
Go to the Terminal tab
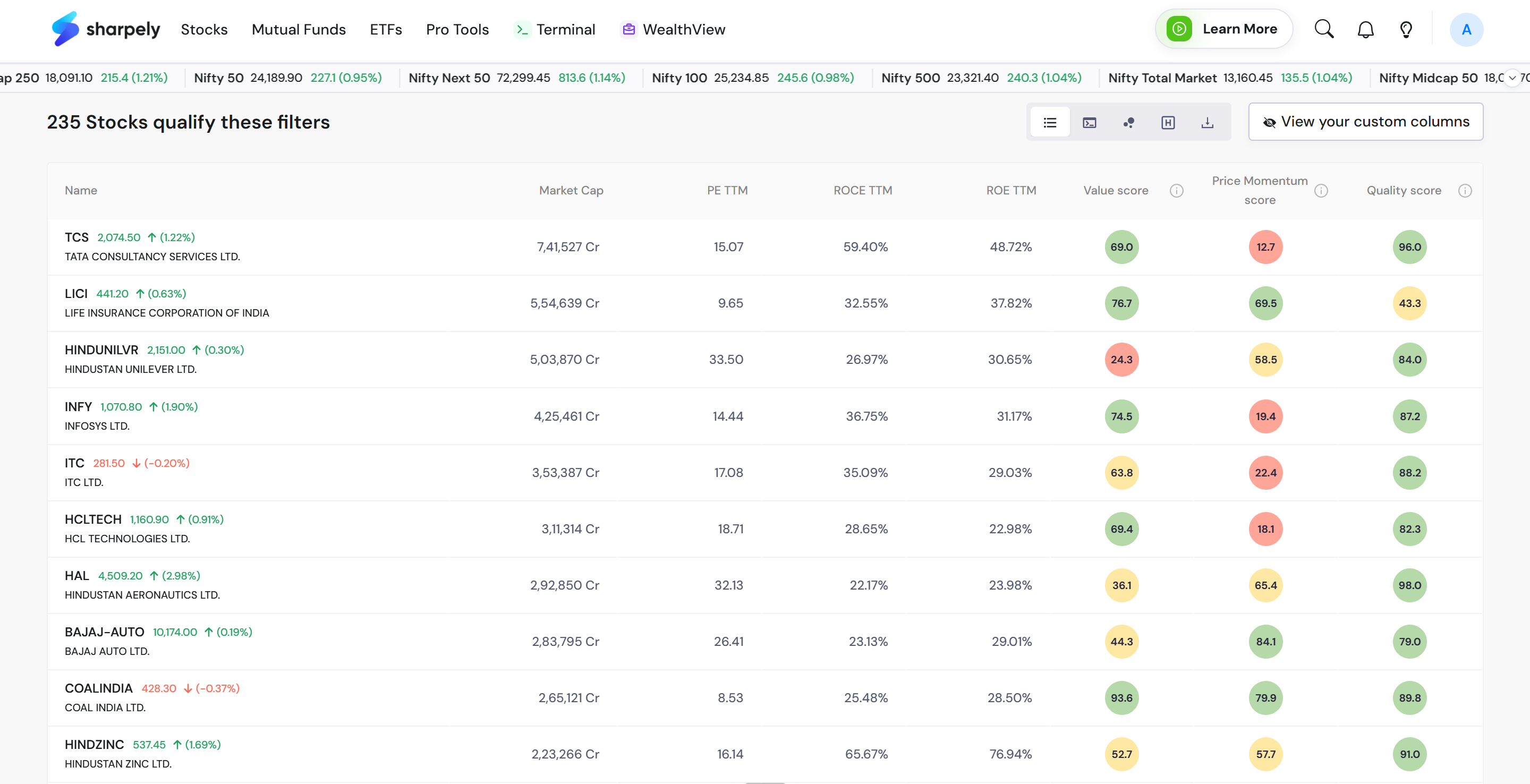click(x=555, y=29)
